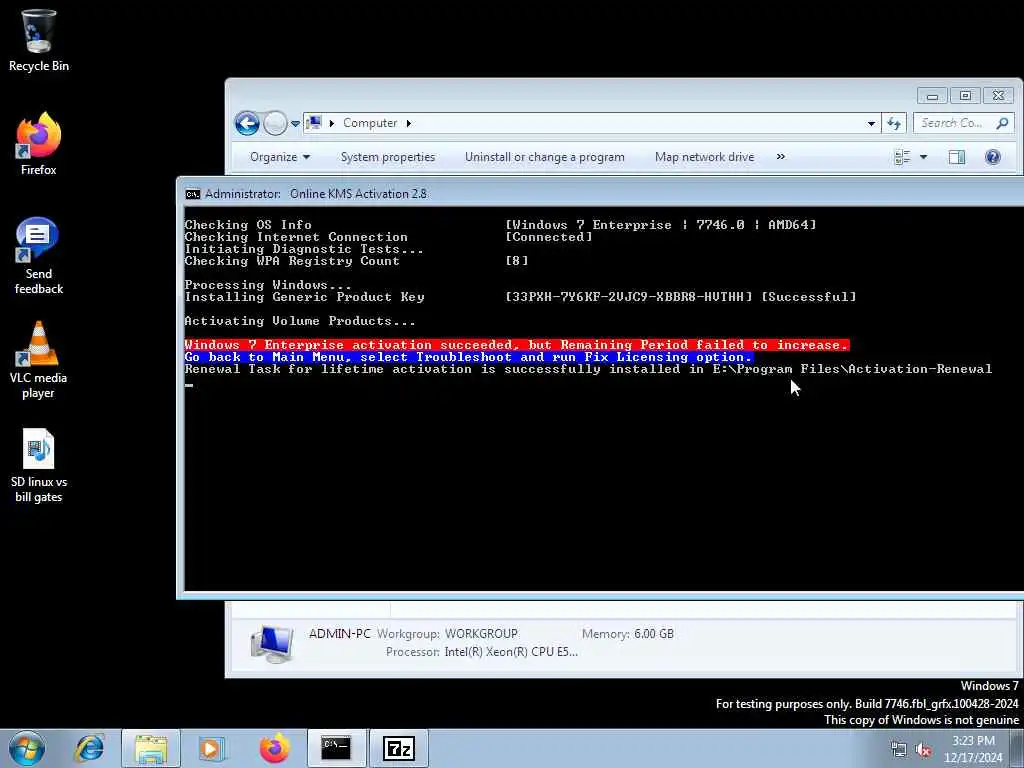
Task: Open Windows Media Player from taskbar
Action: 211,748
